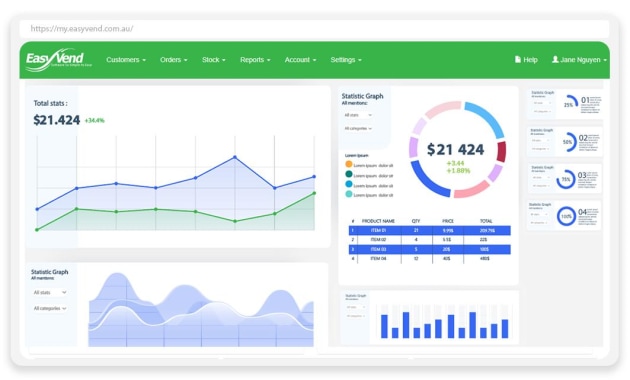Click the PRICE column header

click(448, 221)
